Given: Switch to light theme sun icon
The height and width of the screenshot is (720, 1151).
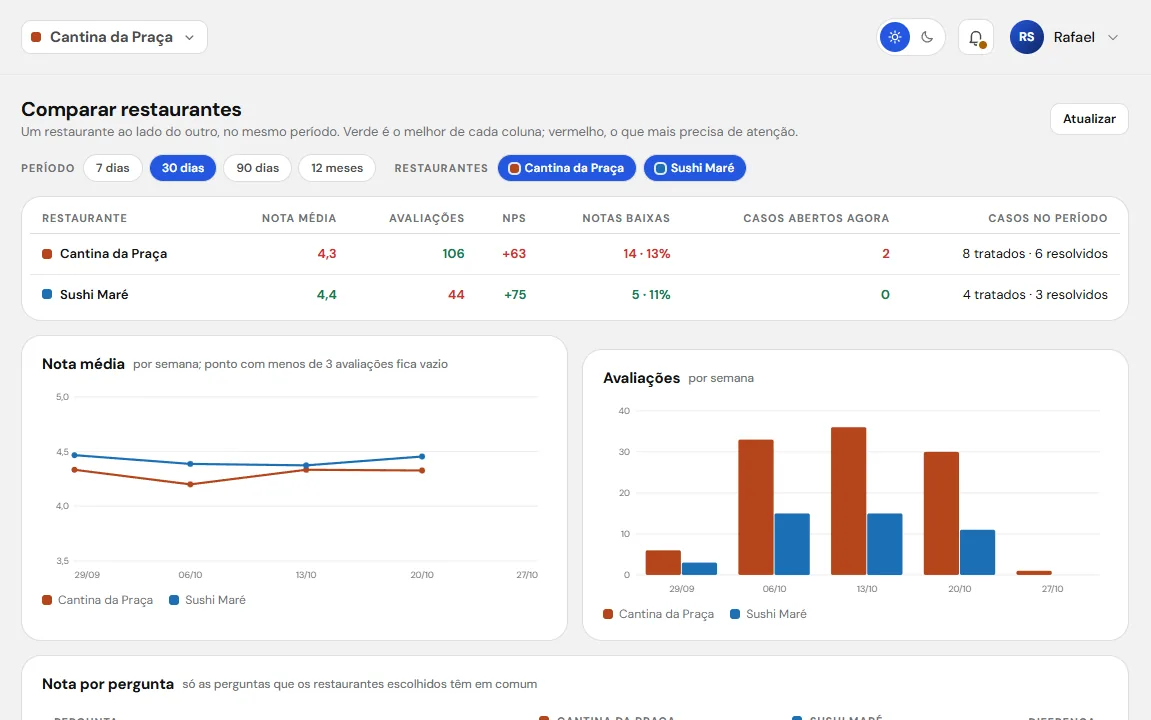Looking at the screenshot, I should pos(895,37).
